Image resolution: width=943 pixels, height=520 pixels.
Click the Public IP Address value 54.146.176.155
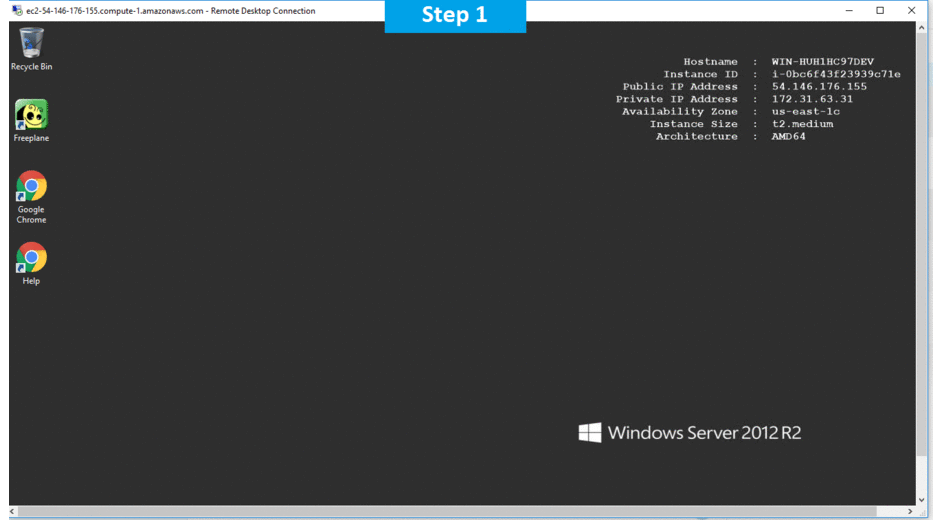pyautogui.click(x=818, y=87)
